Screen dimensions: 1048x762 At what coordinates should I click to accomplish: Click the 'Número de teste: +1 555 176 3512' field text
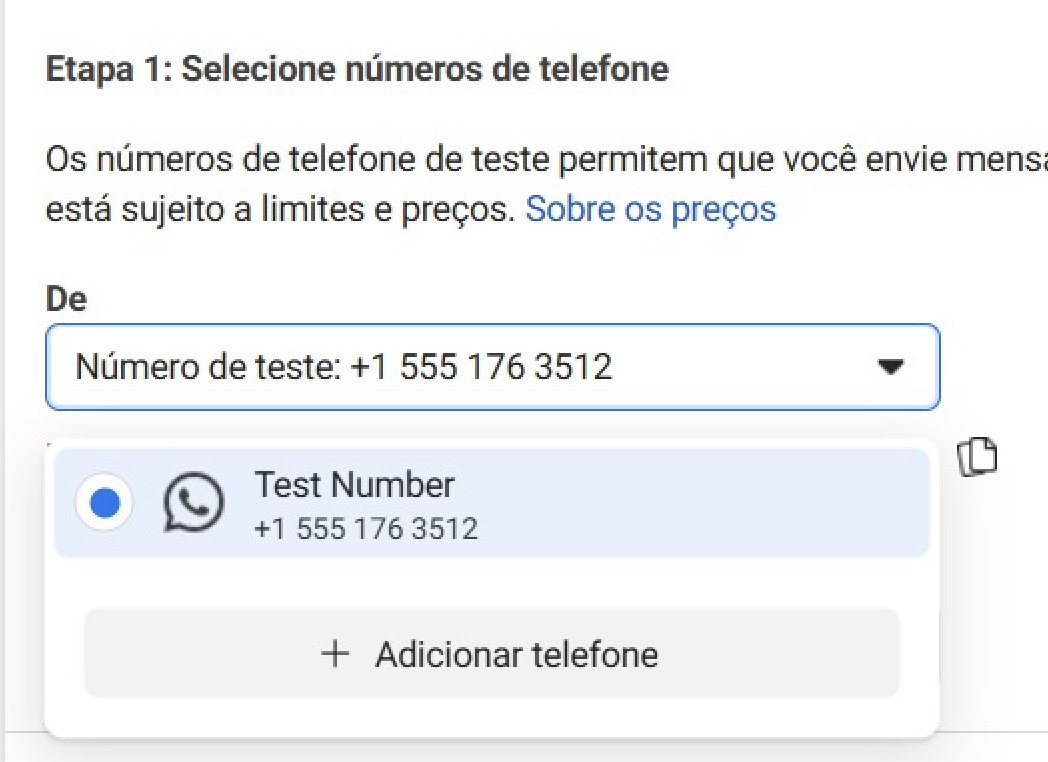[343, 367]
